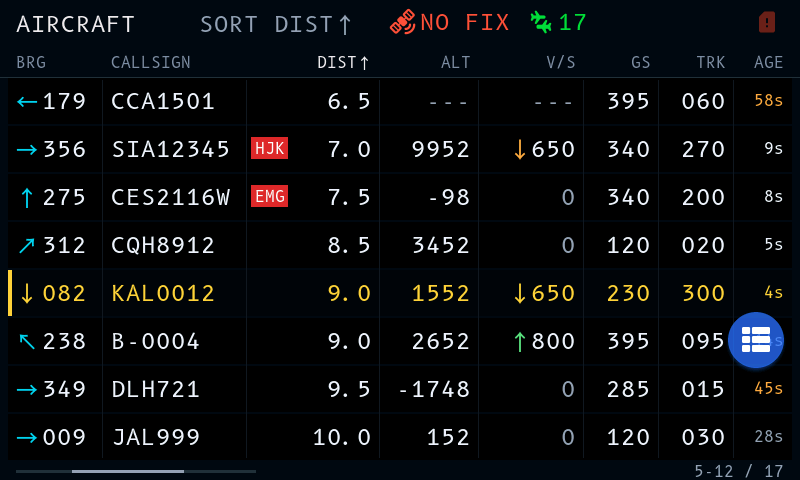Select callsign DLH721
The width and height of the screenshot is (800, 480).
point(155,389)
